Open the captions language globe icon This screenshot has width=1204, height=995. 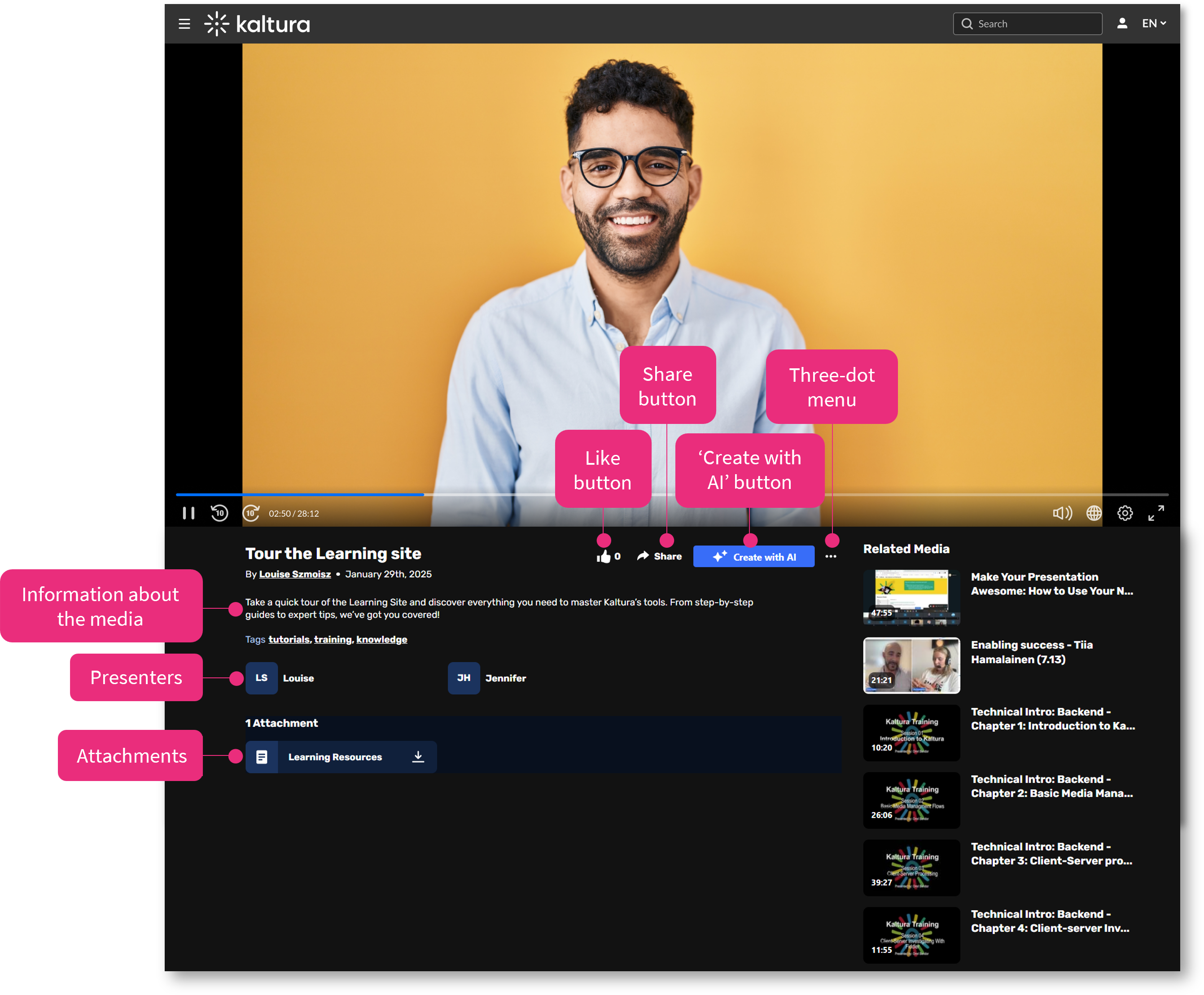[x=1094, y=513]
